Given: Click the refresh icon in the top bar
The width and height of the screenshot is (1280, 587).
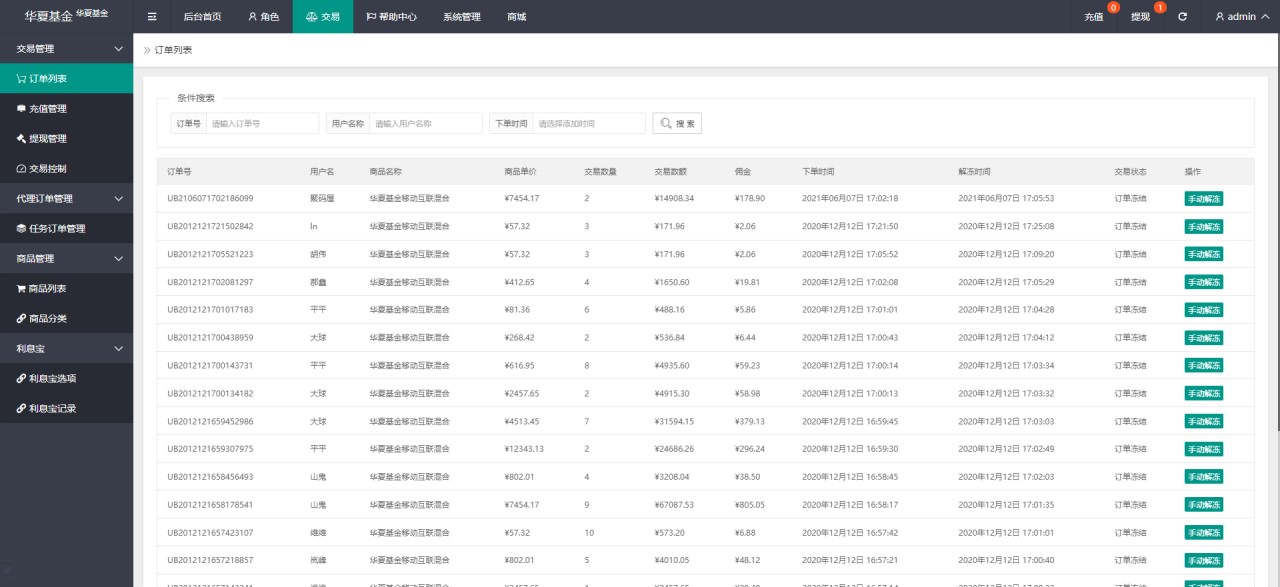Looking at the screenshot, I should tap(1183, 17).
